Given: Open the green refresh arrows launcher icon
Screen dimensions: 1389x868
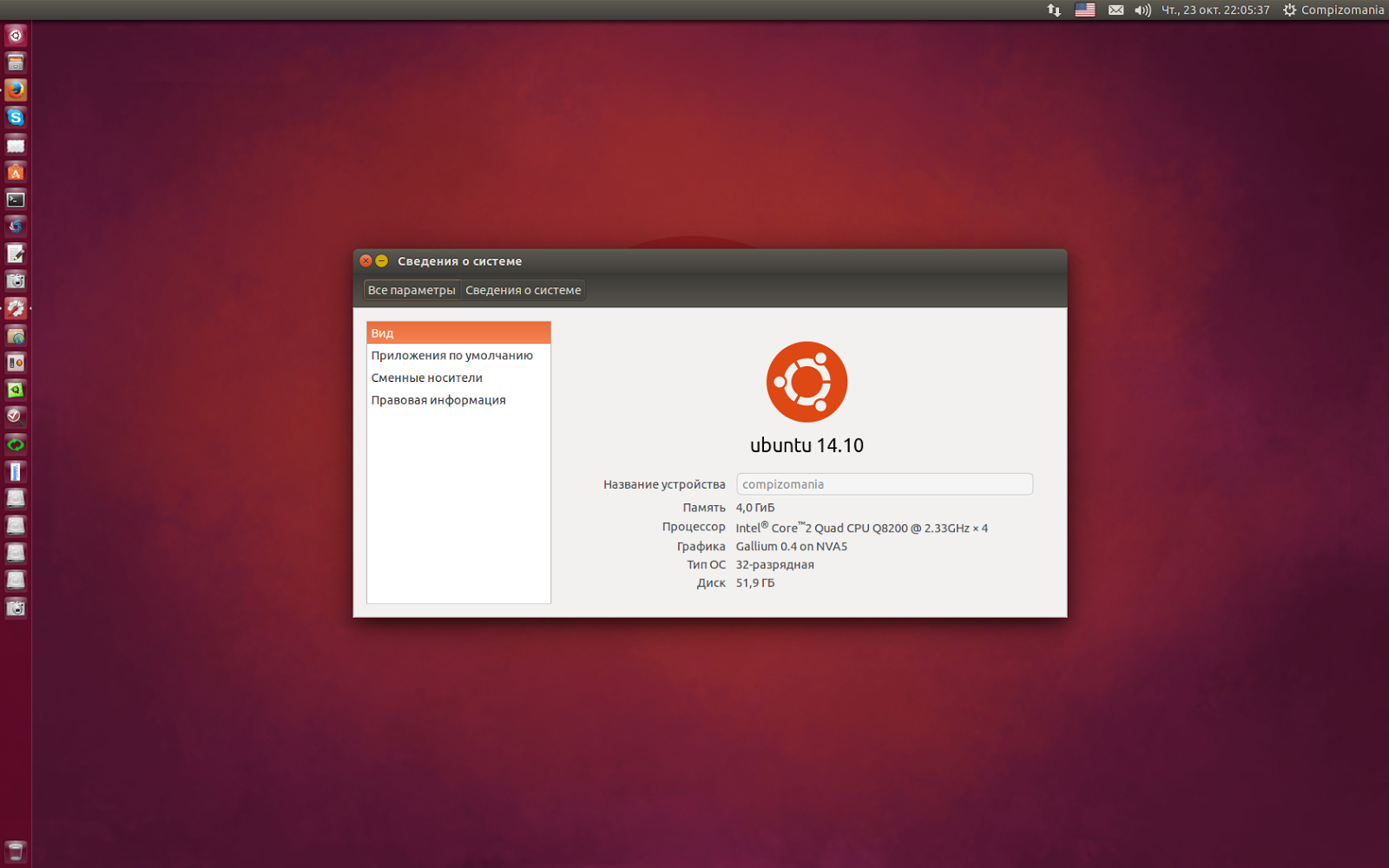Looking at the screenshot, I should 16,444.
